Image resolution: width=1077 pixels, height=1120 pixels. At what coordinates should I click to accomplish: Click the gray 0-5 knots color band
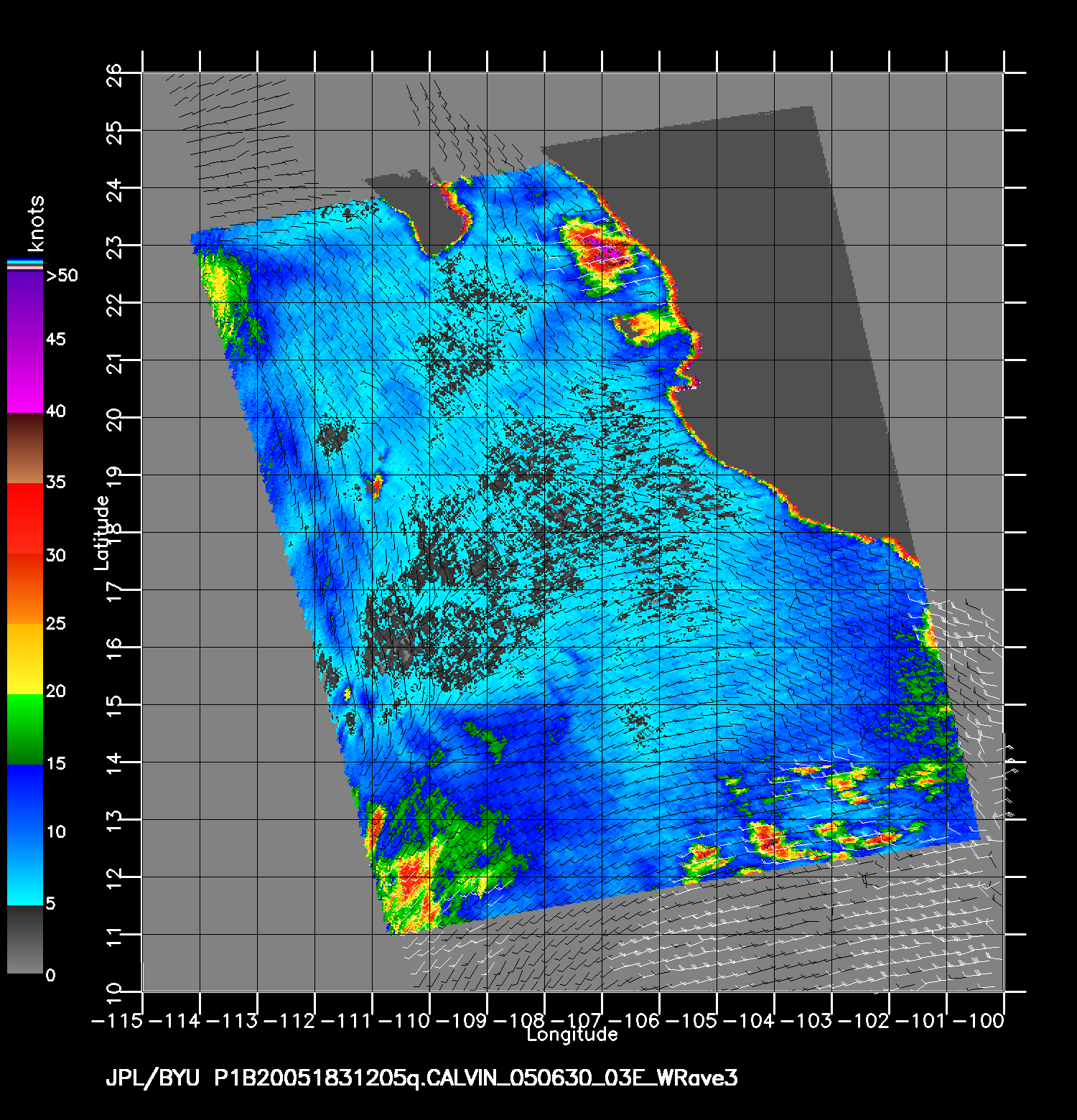[25, 940]
